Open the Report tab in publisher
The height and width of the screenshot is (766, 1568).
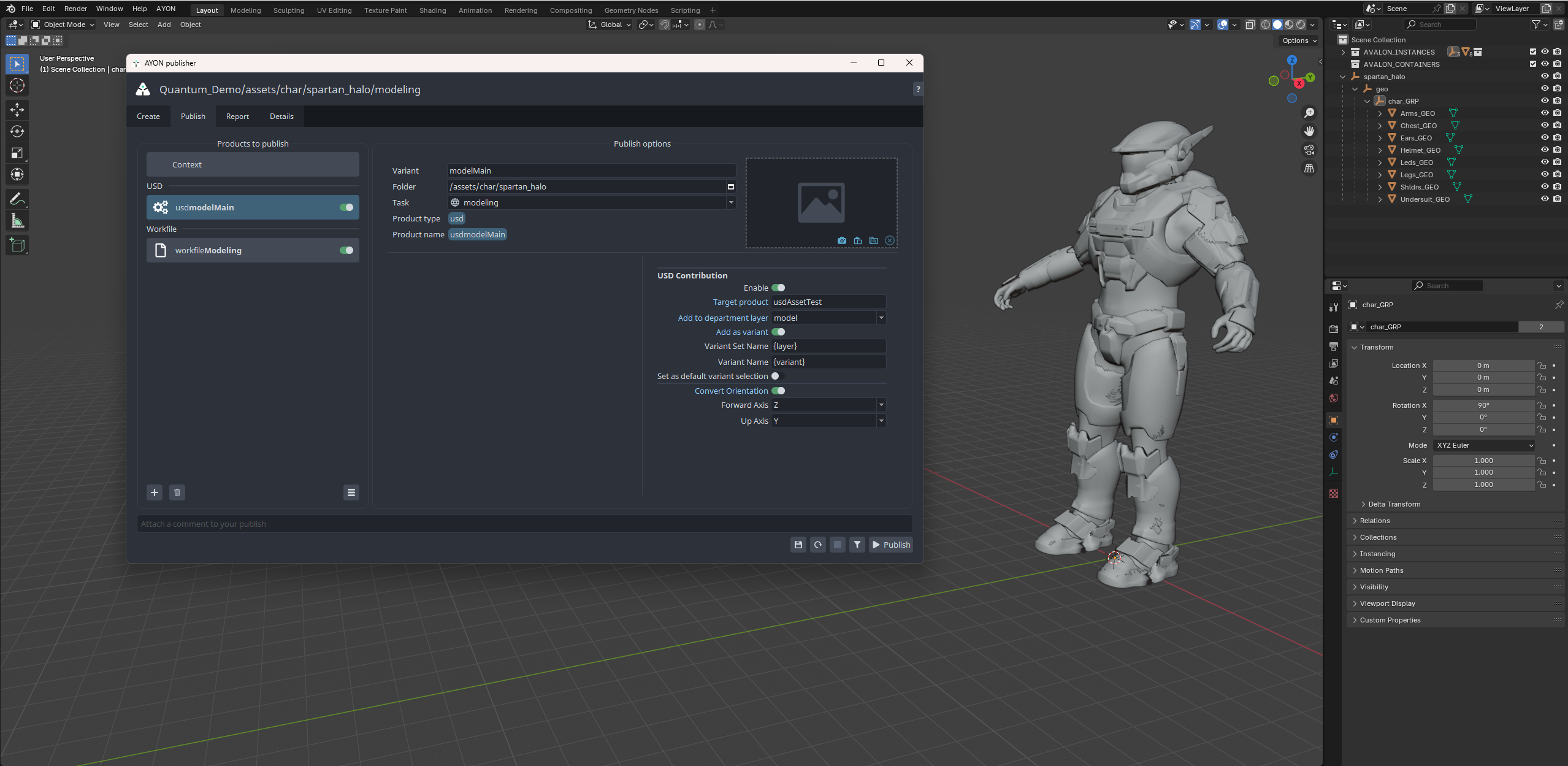pos(237,117)
